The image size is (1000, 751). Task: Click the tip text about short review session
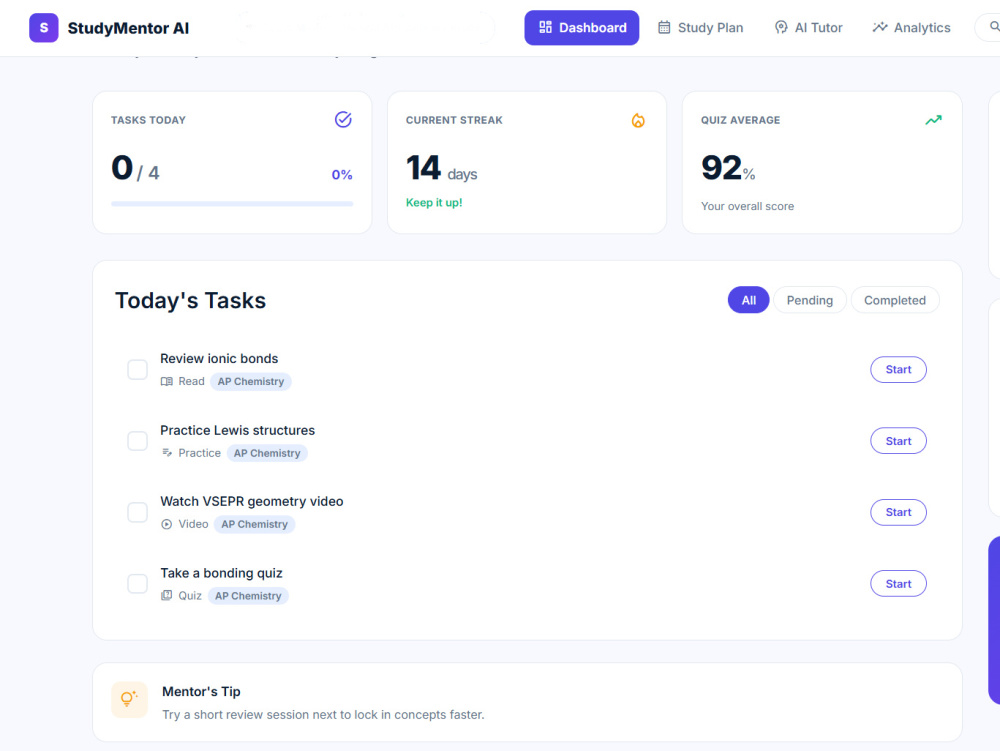[323, 715]
